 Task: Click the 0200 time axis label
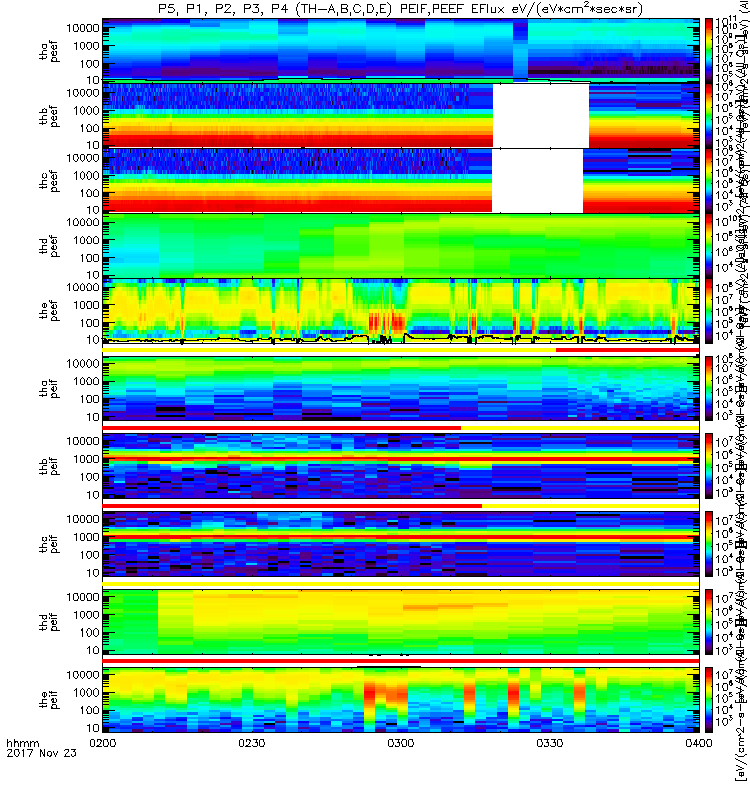103,743
